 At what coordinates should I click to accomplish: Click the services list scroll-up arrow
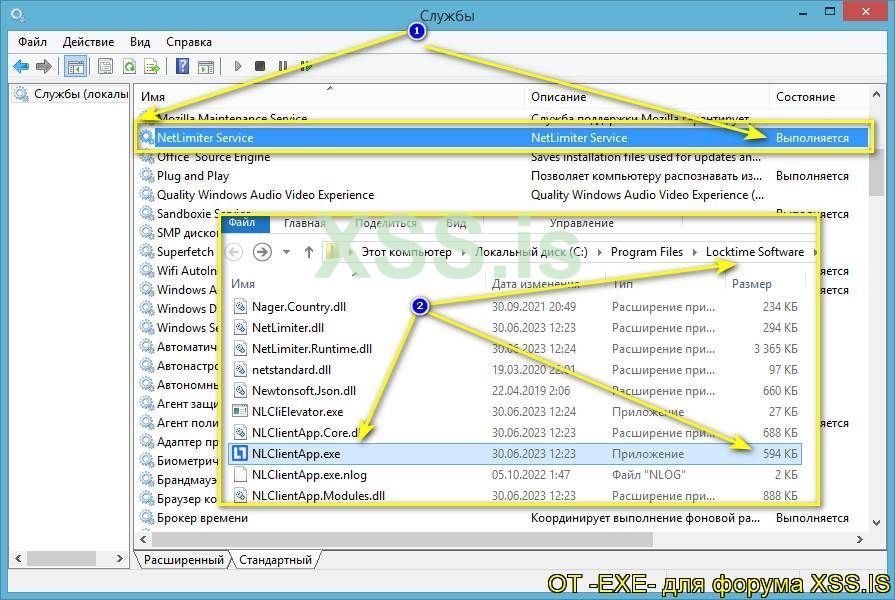point(876,95)
